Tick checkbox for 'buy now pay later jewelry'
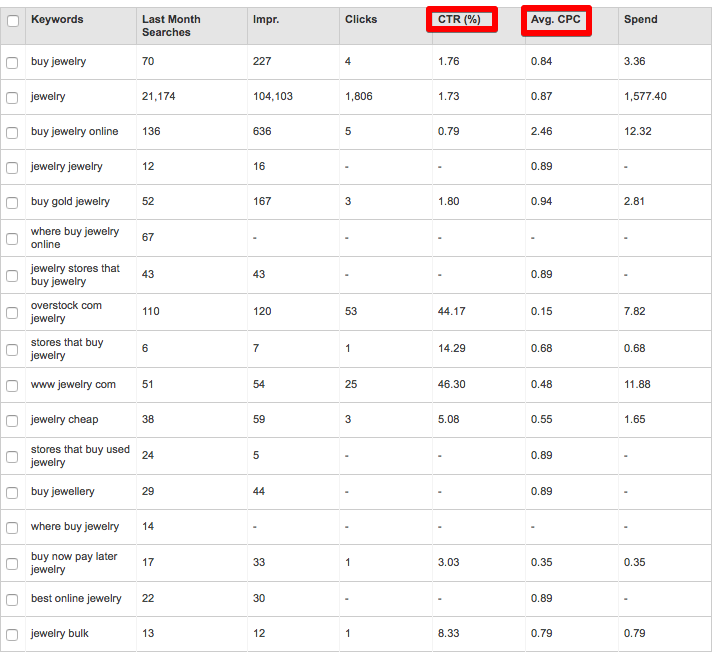 click(x=12, y=563)
